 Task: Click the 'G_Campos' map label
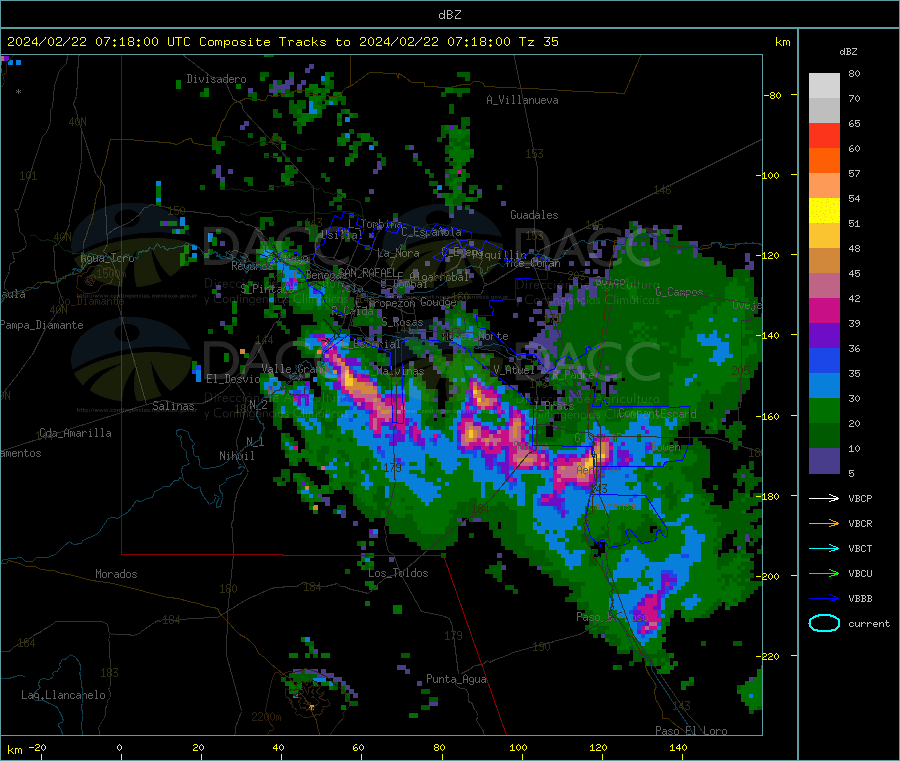(x=679, y=292)
